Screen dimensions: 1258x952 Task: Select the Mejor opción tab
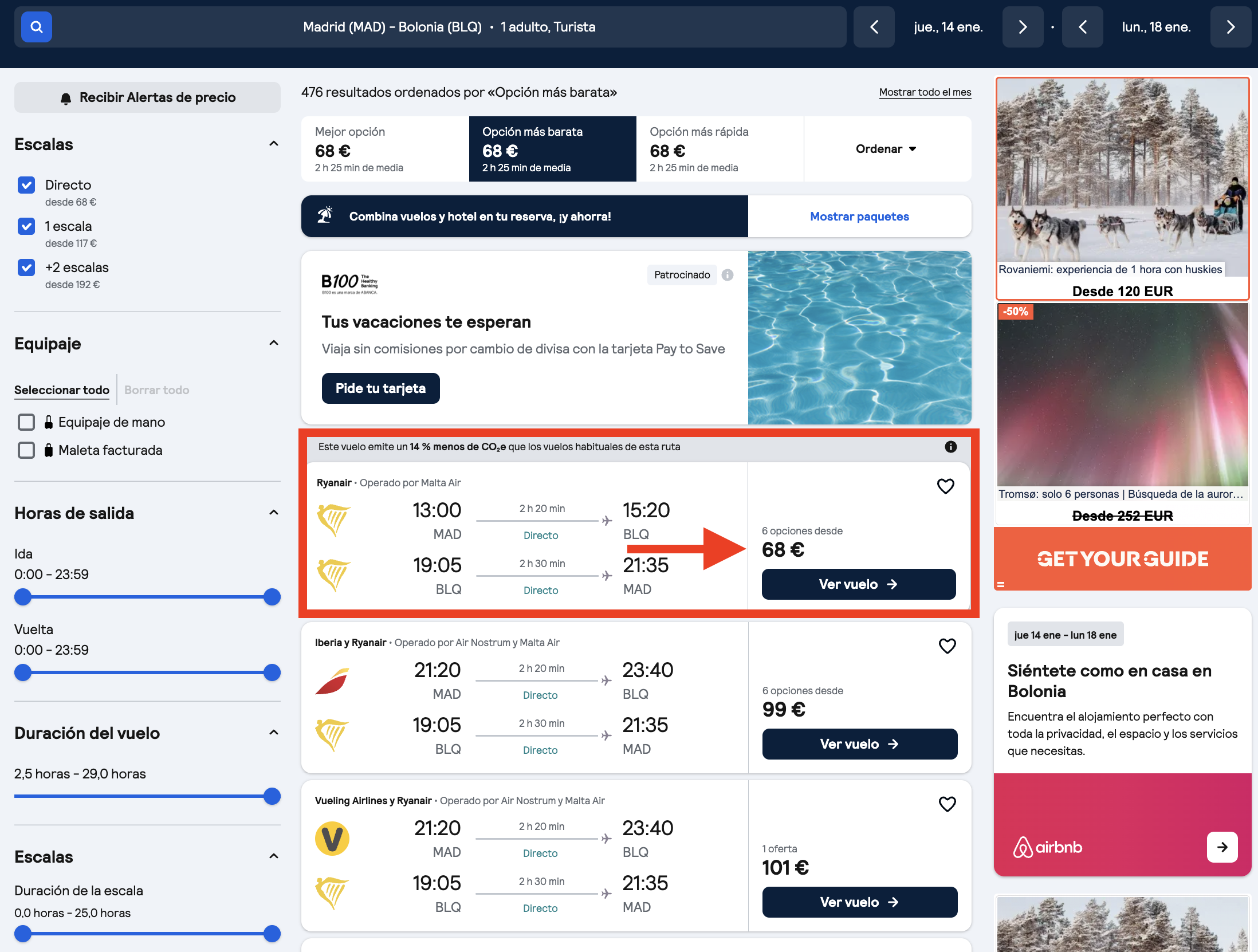pyautogui.click(x=385, y=149)
